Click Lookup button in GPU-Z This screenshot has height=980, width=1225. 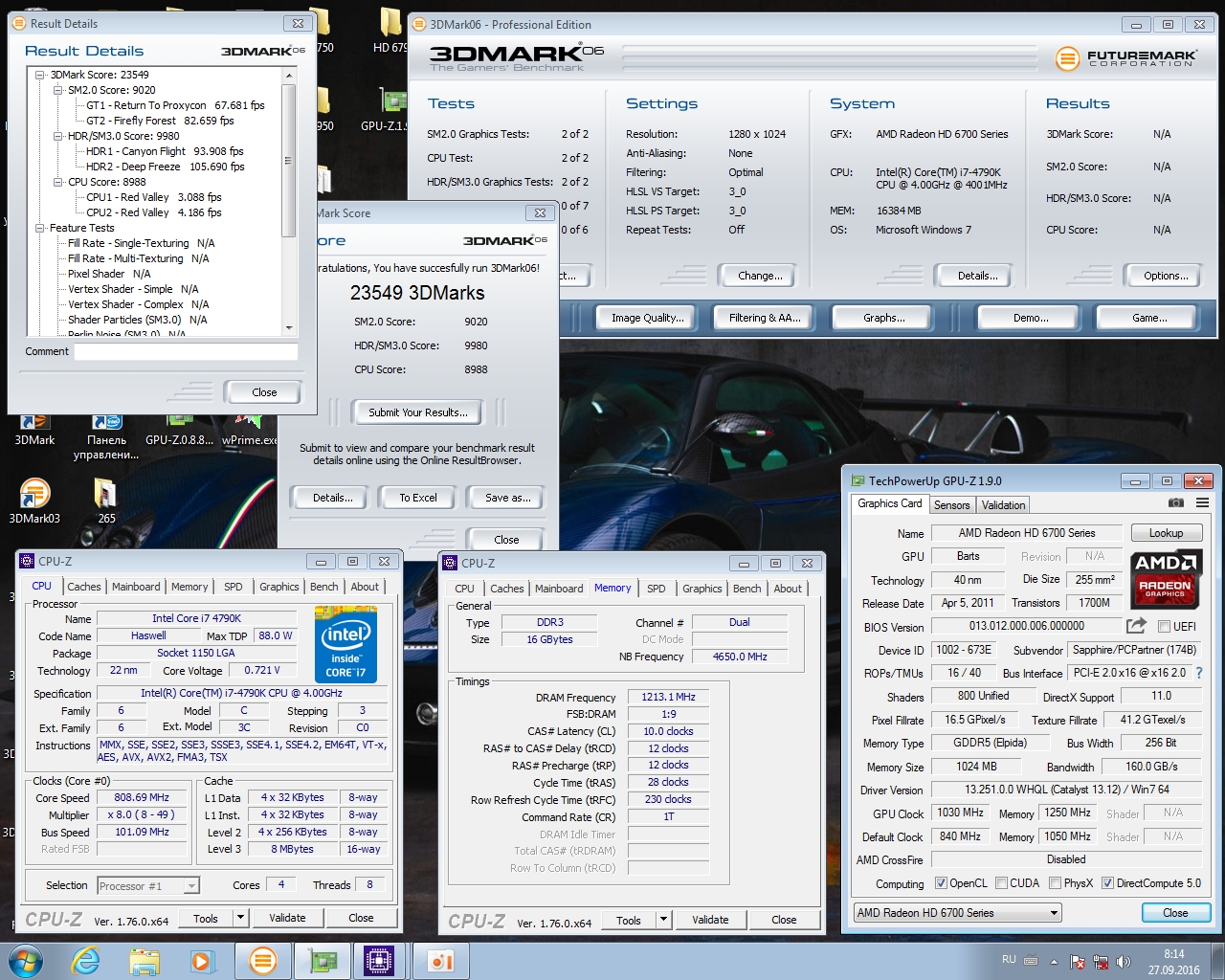[x=1166, y=533]
